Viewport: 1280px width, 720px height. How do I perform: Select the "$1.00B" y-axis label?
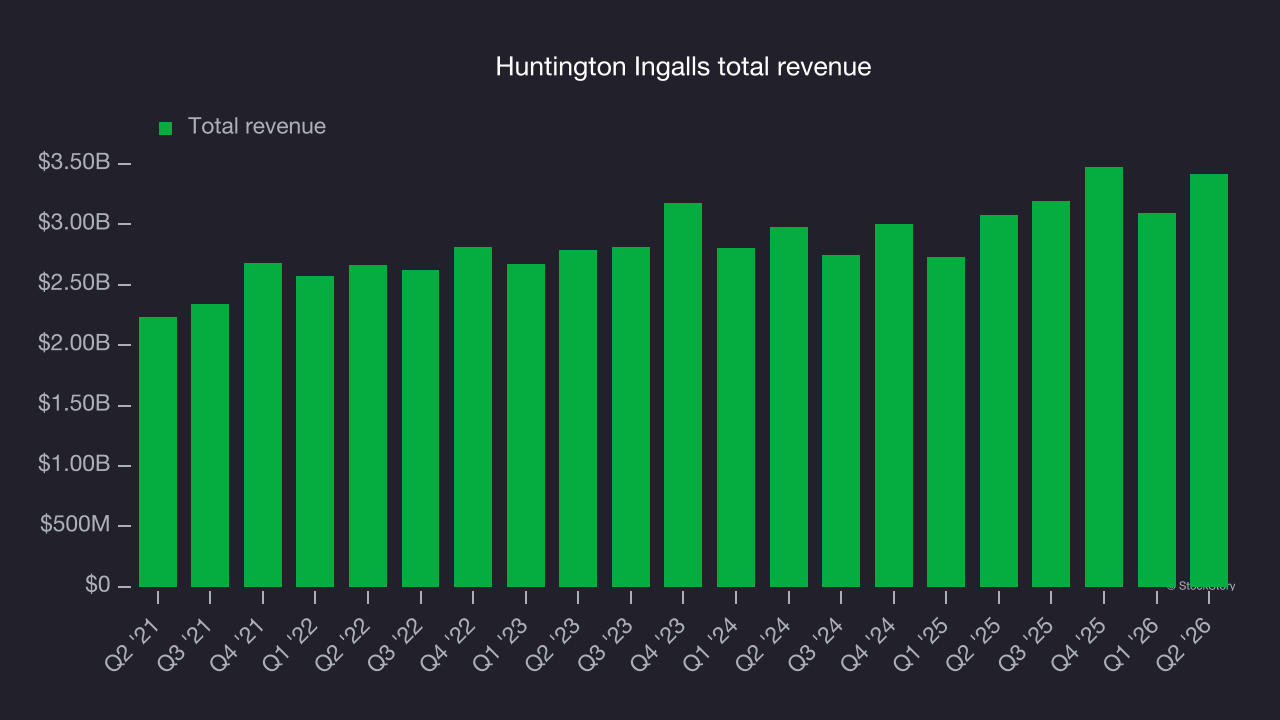click(73, 465)
